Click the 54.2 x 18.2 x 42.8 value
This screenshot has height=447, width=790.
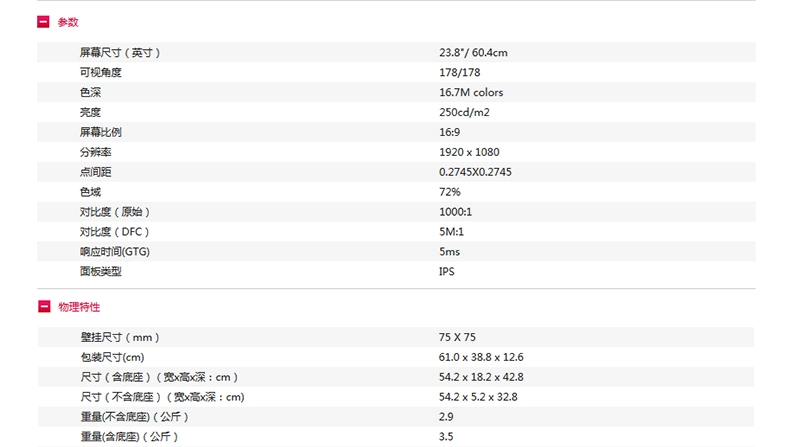pos(481,377)
